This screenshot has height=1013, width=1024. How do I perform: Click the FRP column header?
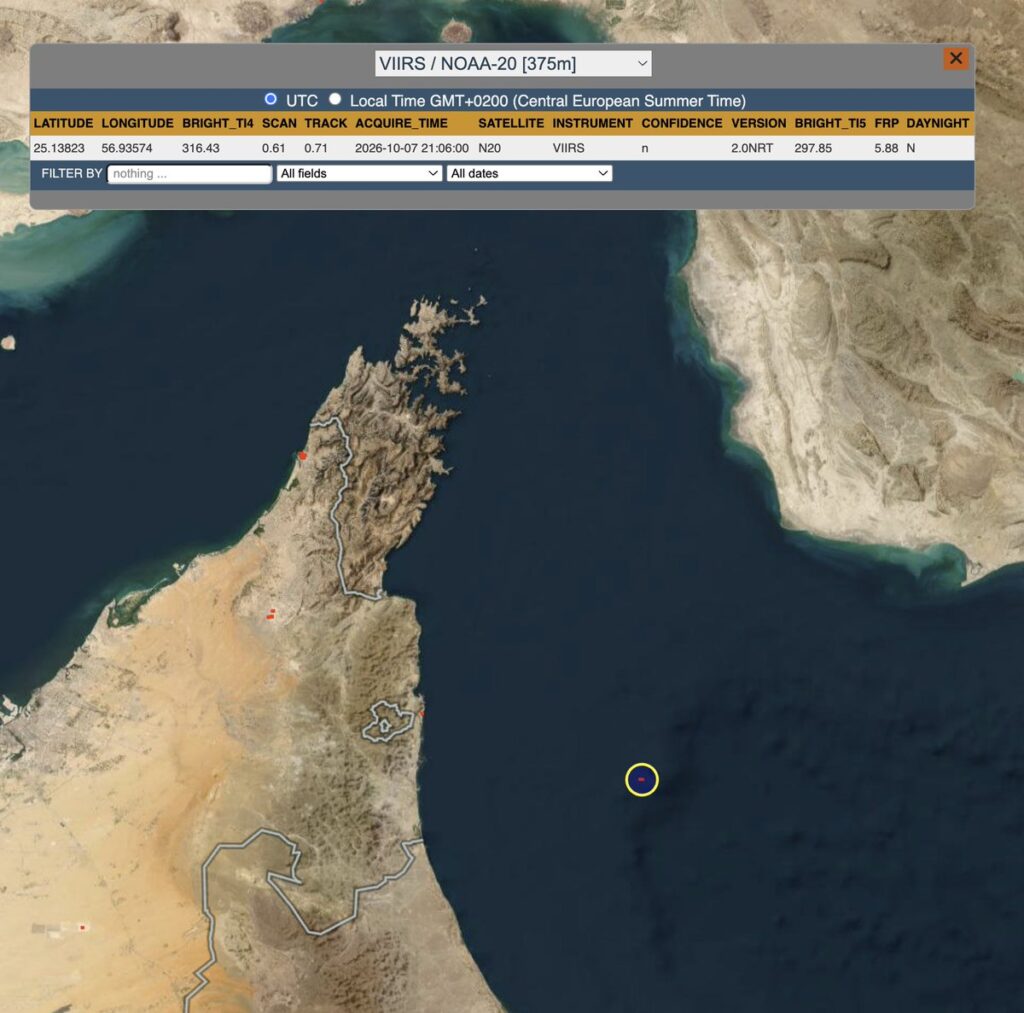point(886,123)
